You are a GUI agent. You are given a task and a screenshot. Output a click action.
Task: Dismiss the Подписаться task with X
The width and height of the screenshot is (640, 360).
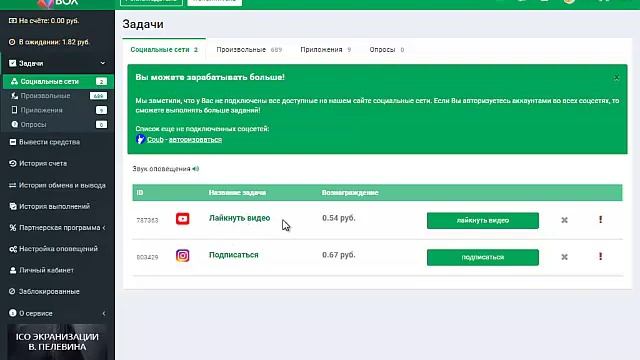pos(564,257)
